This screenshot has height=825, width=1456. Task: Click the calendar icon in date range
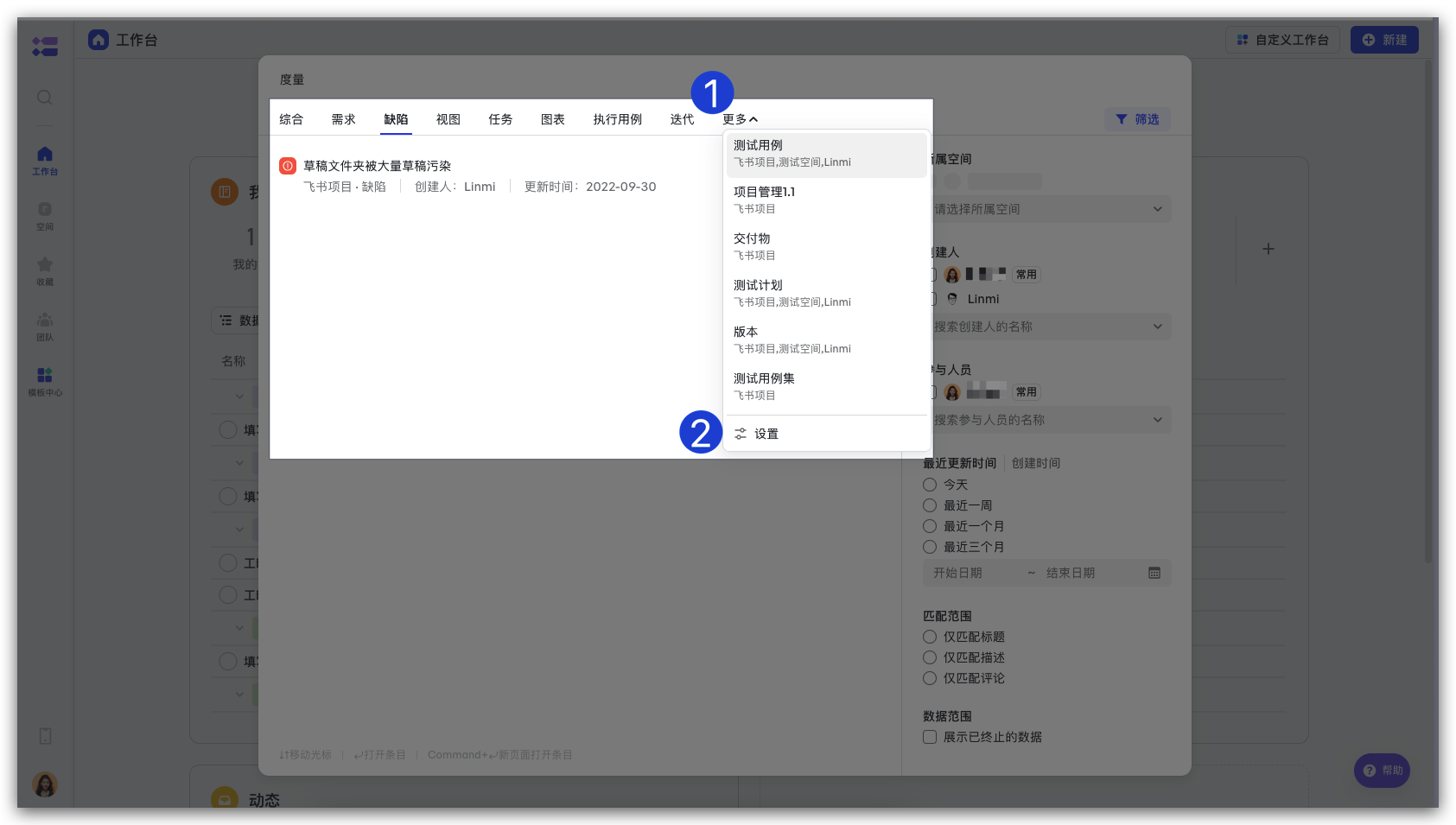(x=1154, y=573)
